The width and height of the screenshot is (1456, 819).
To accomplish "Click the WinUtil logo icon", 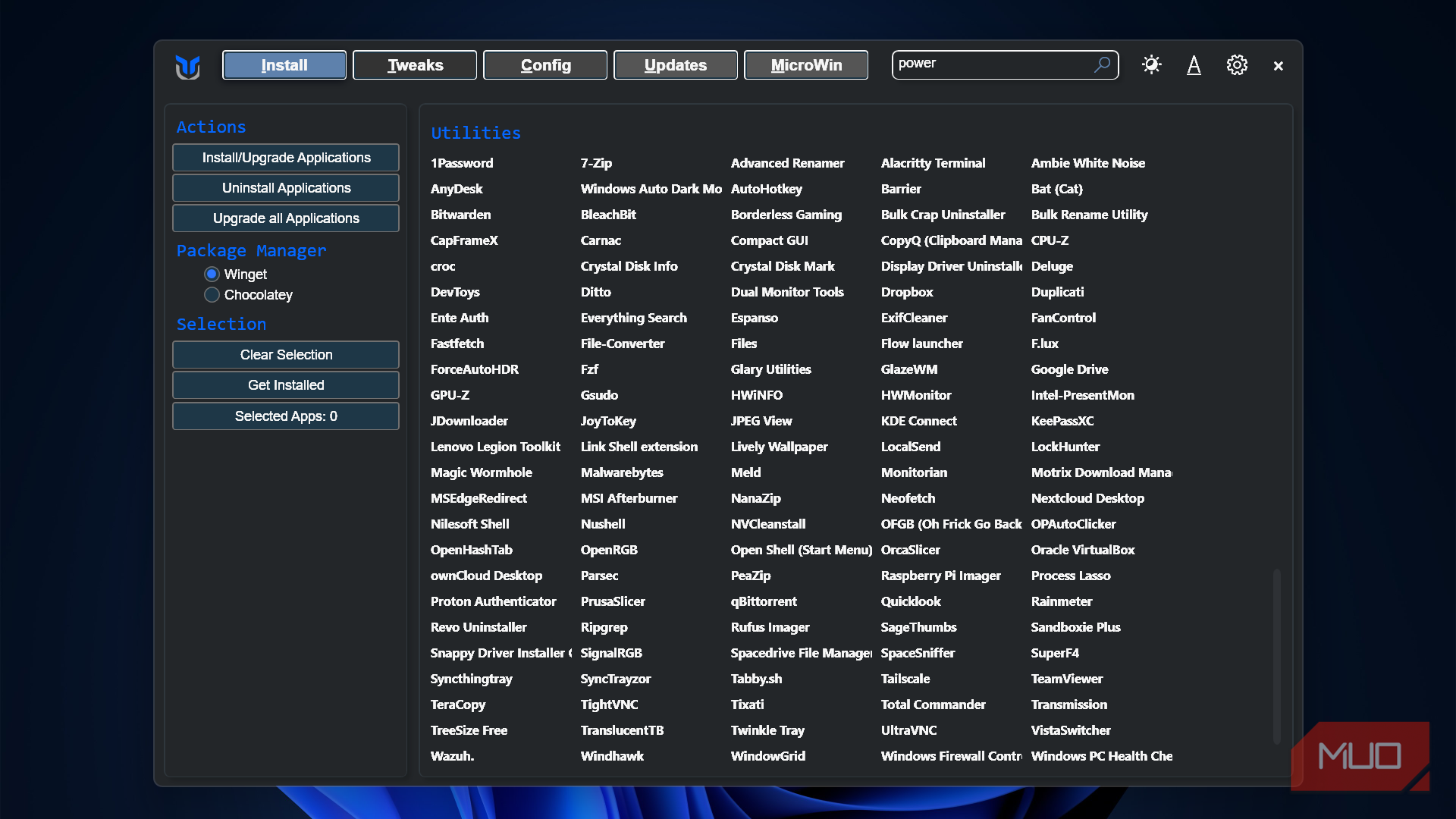I will point(187,67).
